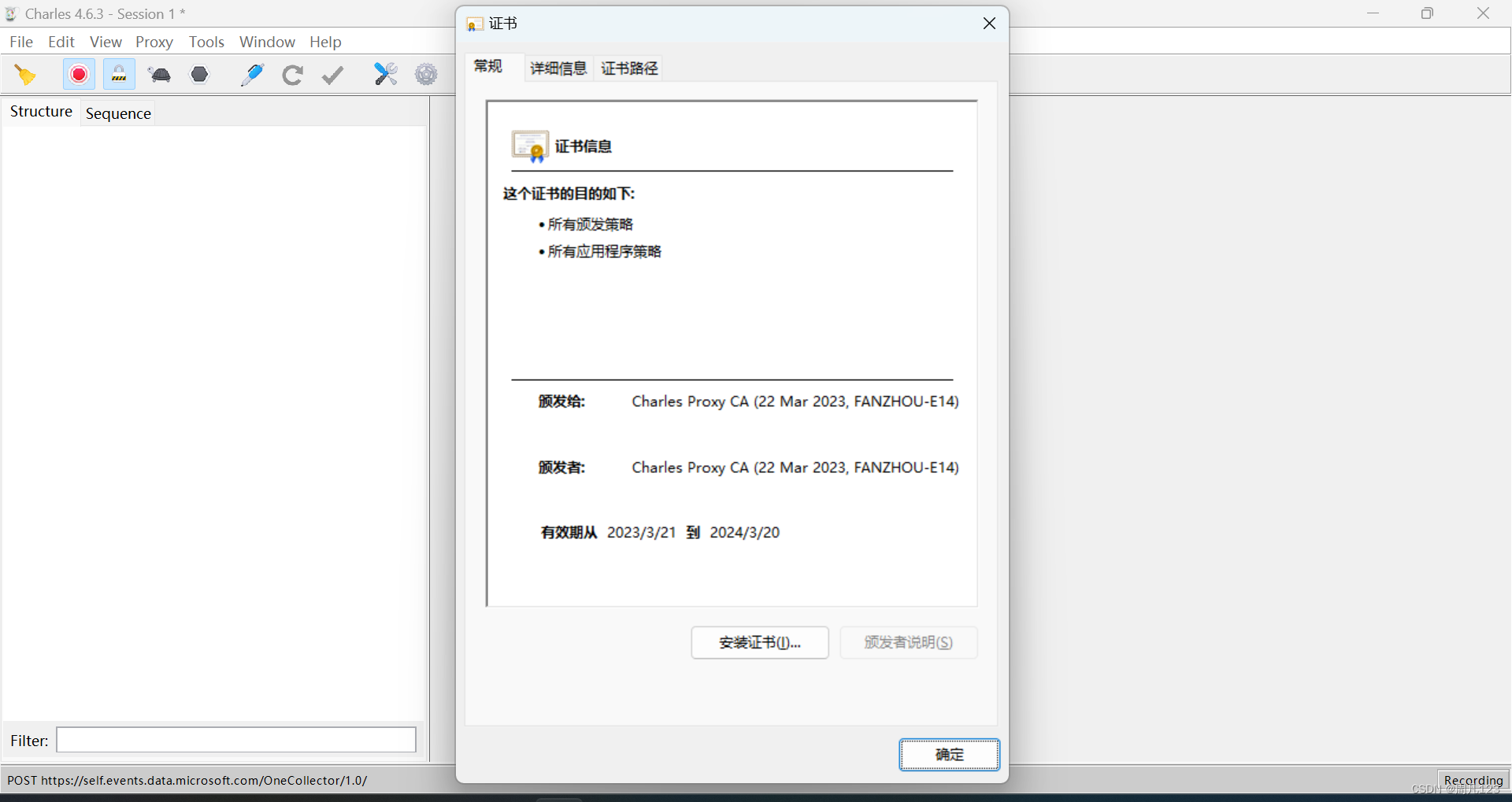Confirm the dialog with 确定 button
The width and height of the screenshot is (1512, 802).
pyautogui.click(x=950, y=755)
